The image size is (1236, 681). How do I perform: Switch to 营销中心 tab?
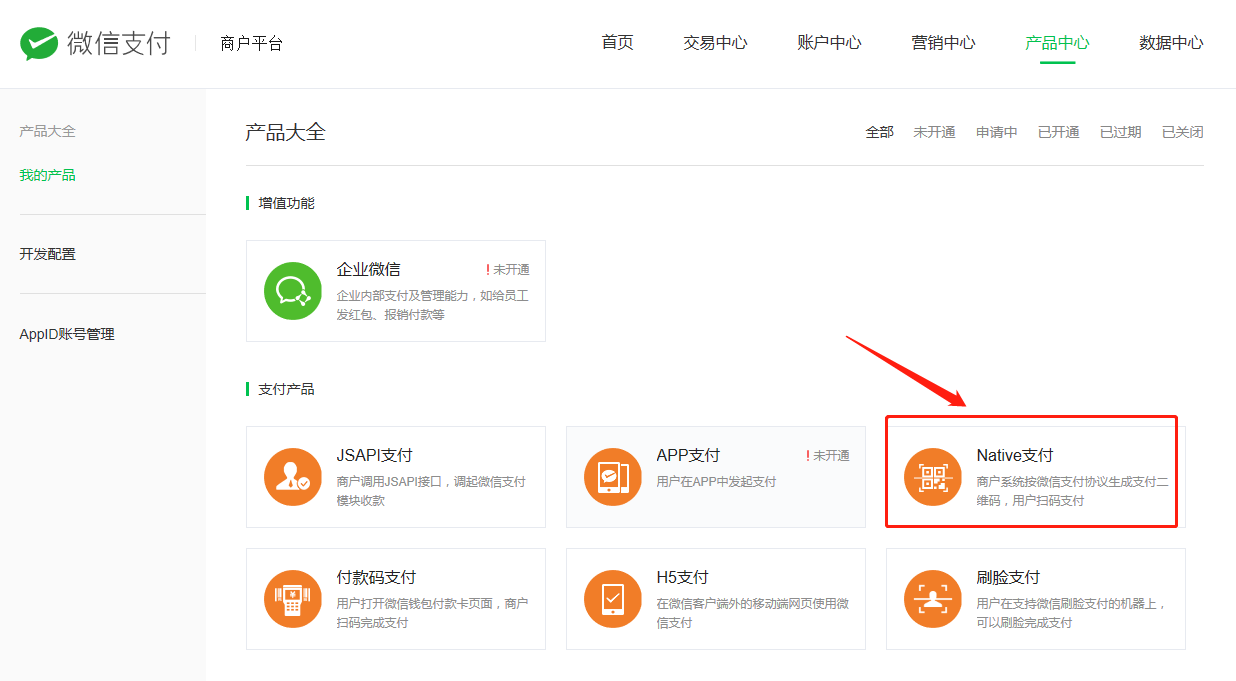click(x=943, y=43)
